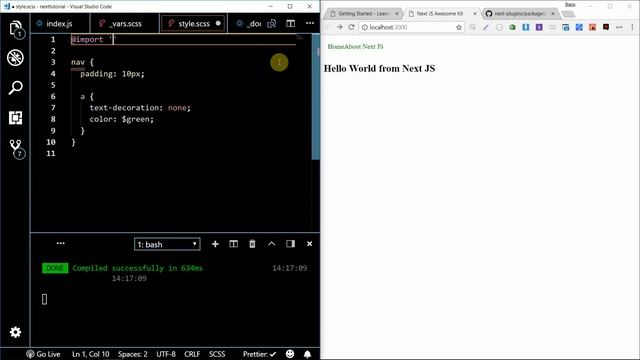Image resolution: width=640 pixels, height=360 pixels.
Task: Close the terminal panel
Action: (309, 244)
